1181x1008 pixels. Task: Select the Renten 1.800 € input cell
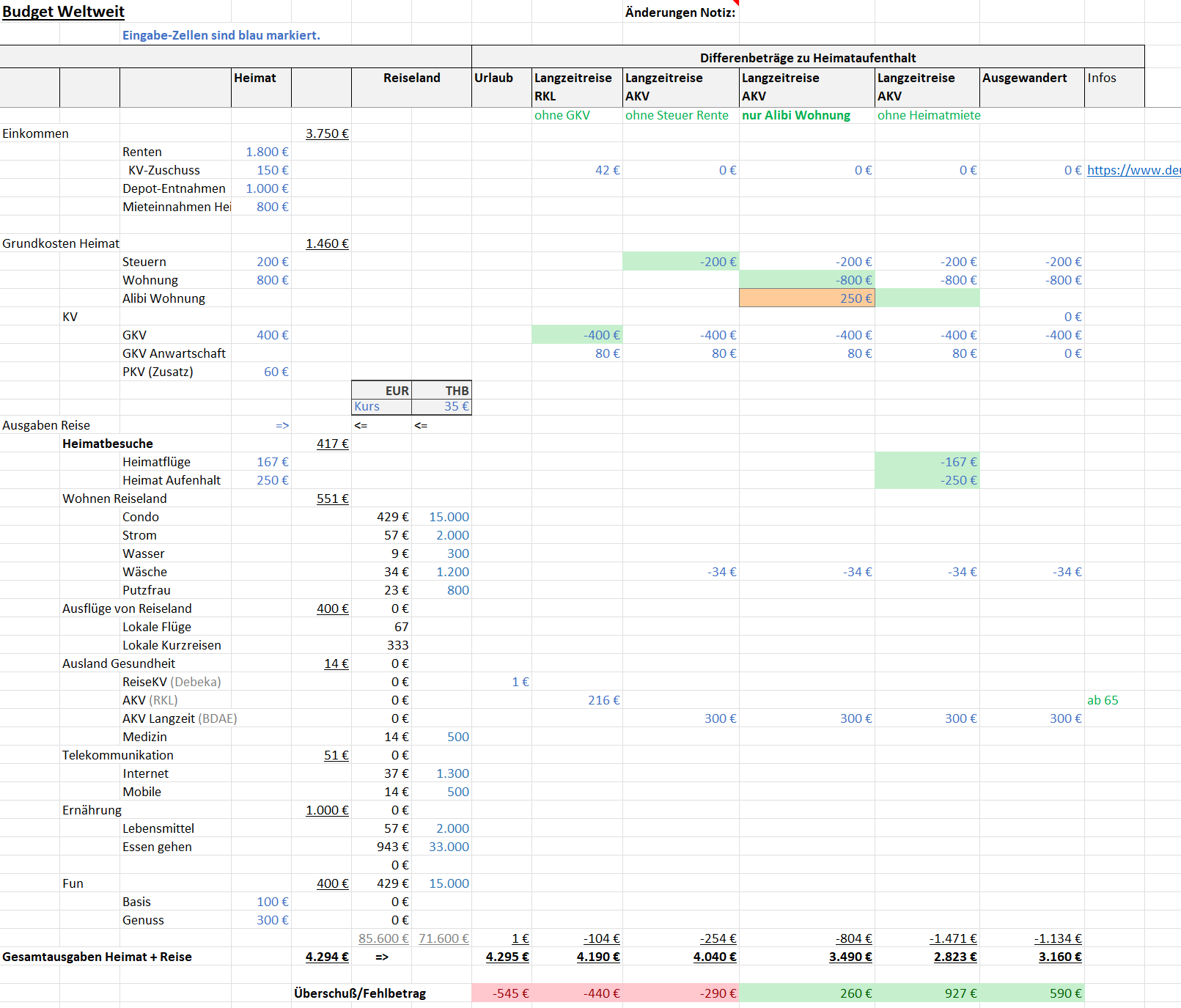pyautogui.click(x=267, y=152)
